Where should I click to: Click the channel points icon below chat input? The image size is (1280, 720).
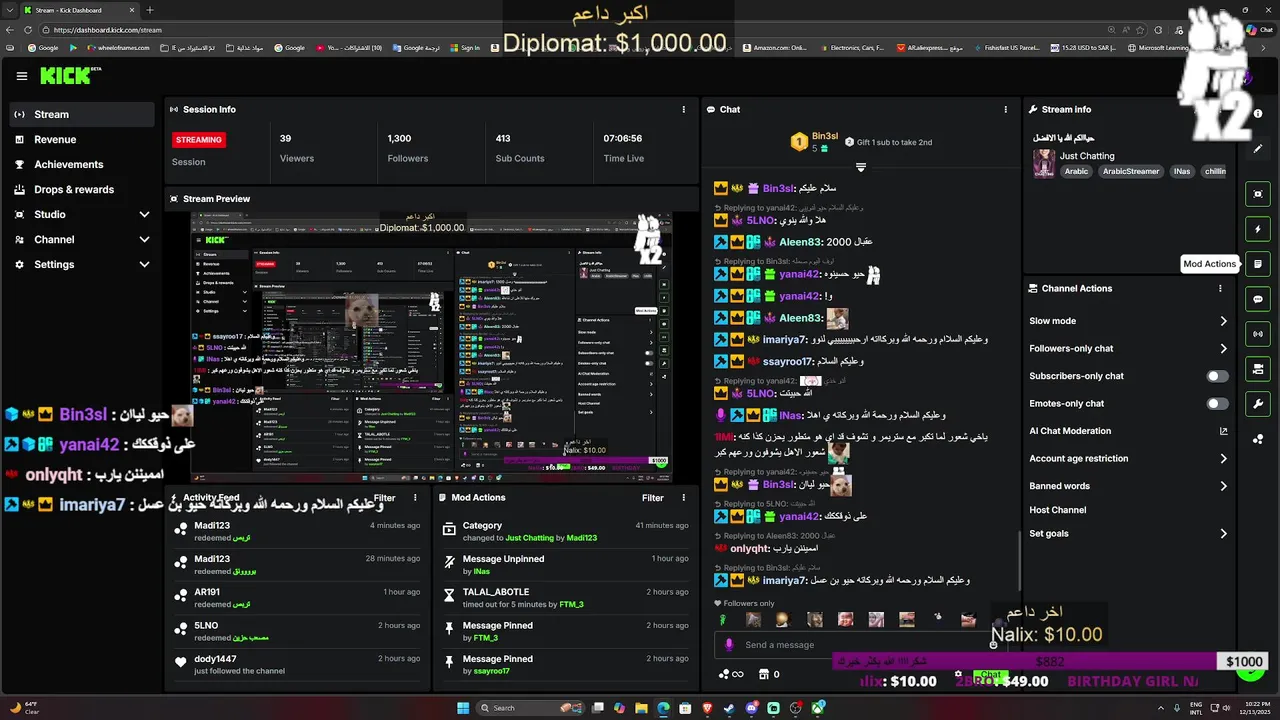tap(733, 674)
